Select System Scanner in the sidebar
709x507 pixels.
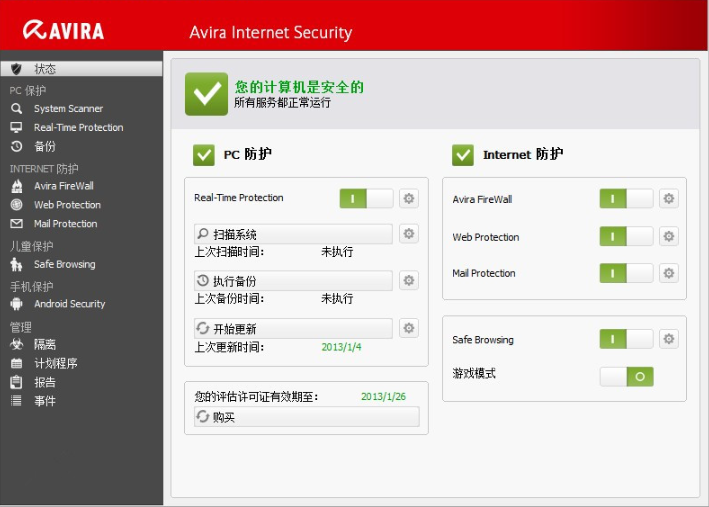pyautogui.click(x=68, y=108)
